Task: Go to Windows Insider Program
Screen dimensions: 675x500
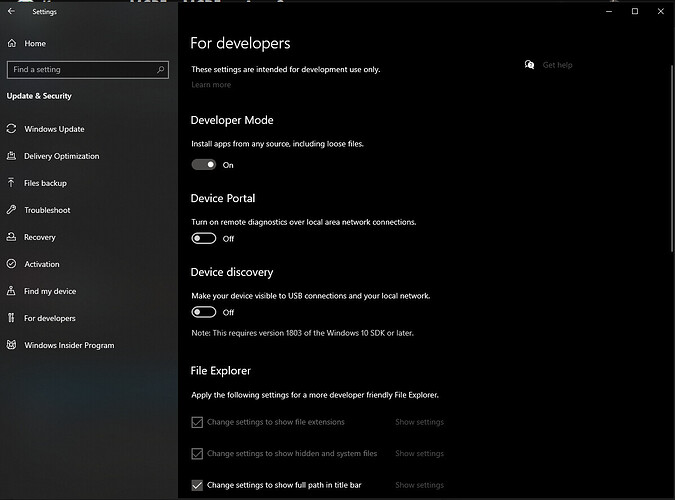Action: pyautogui.click(x=68, y=345)
